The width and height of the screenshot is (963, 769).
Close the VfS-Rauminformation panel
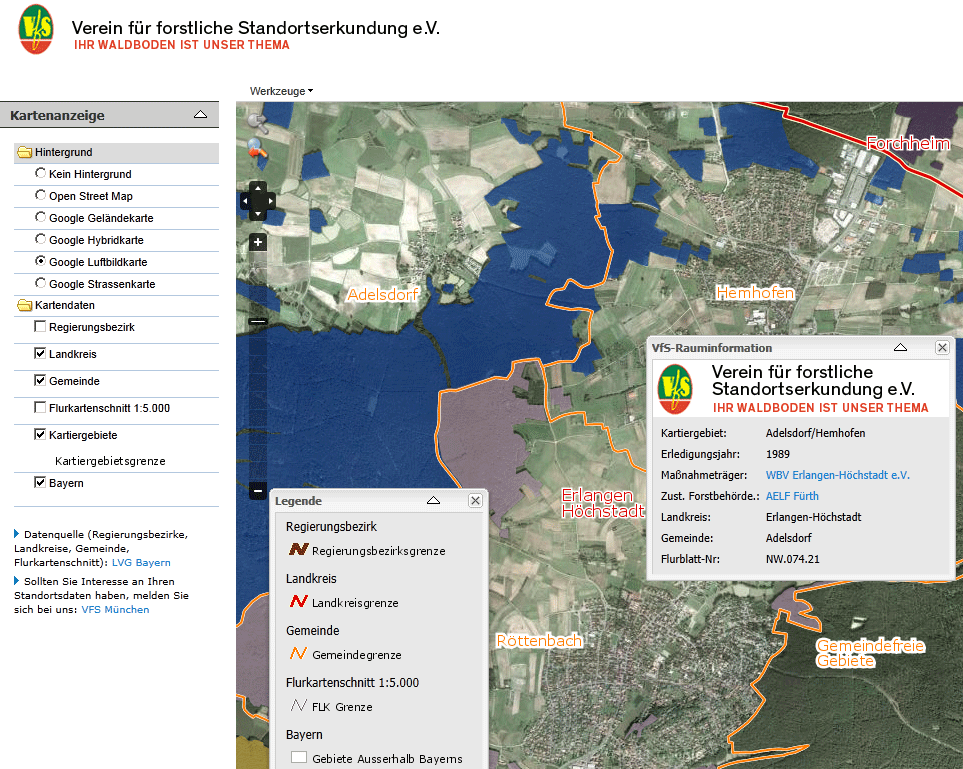coord(942,348)
